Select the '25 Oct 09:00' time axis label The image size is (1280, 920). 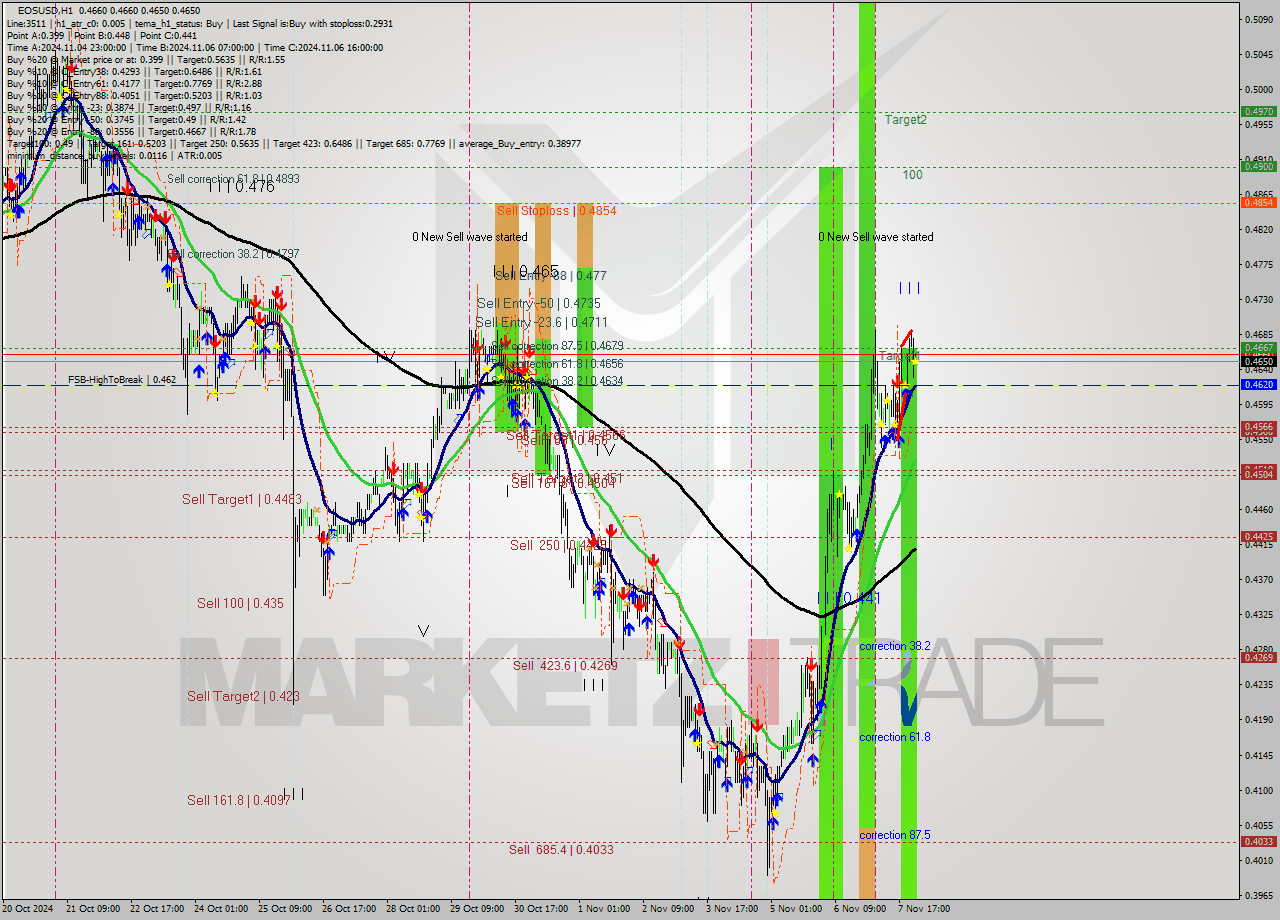[x=285, y=909]
